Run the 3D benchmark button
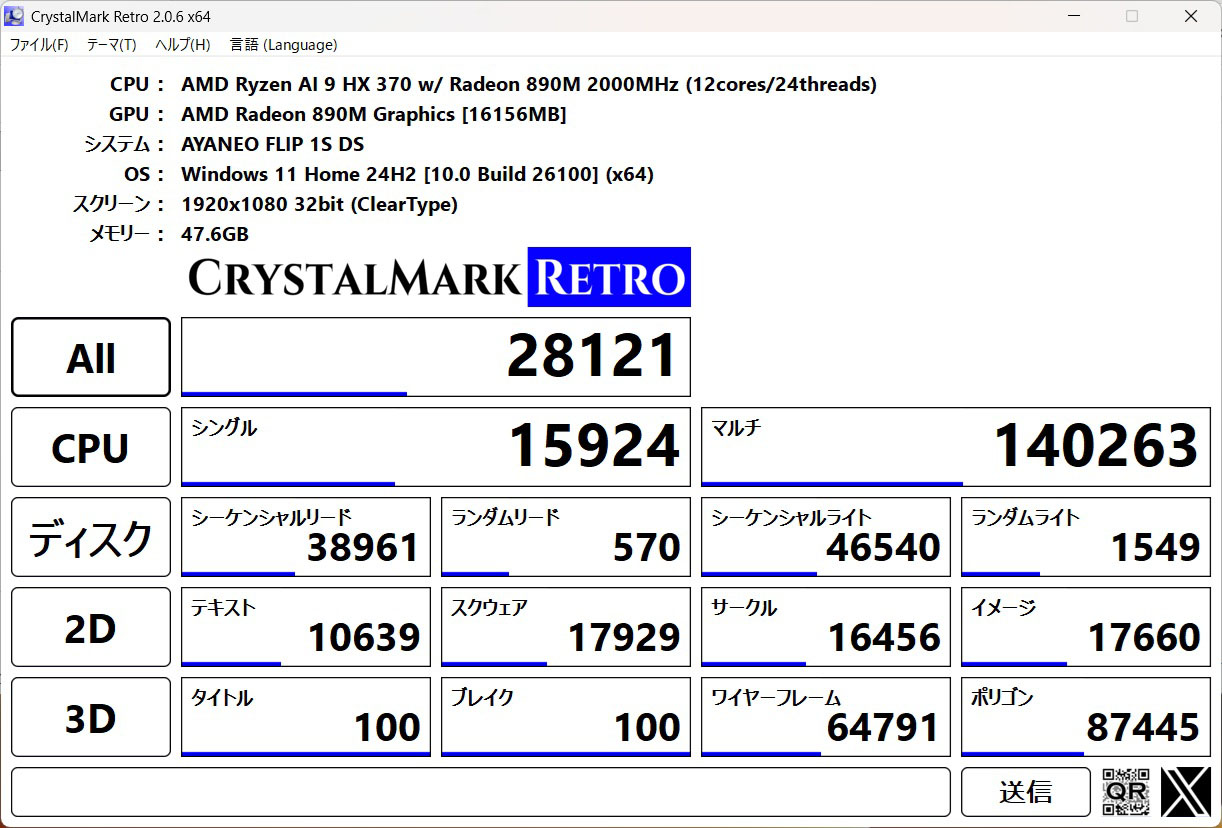 click(x=91, y=717)
